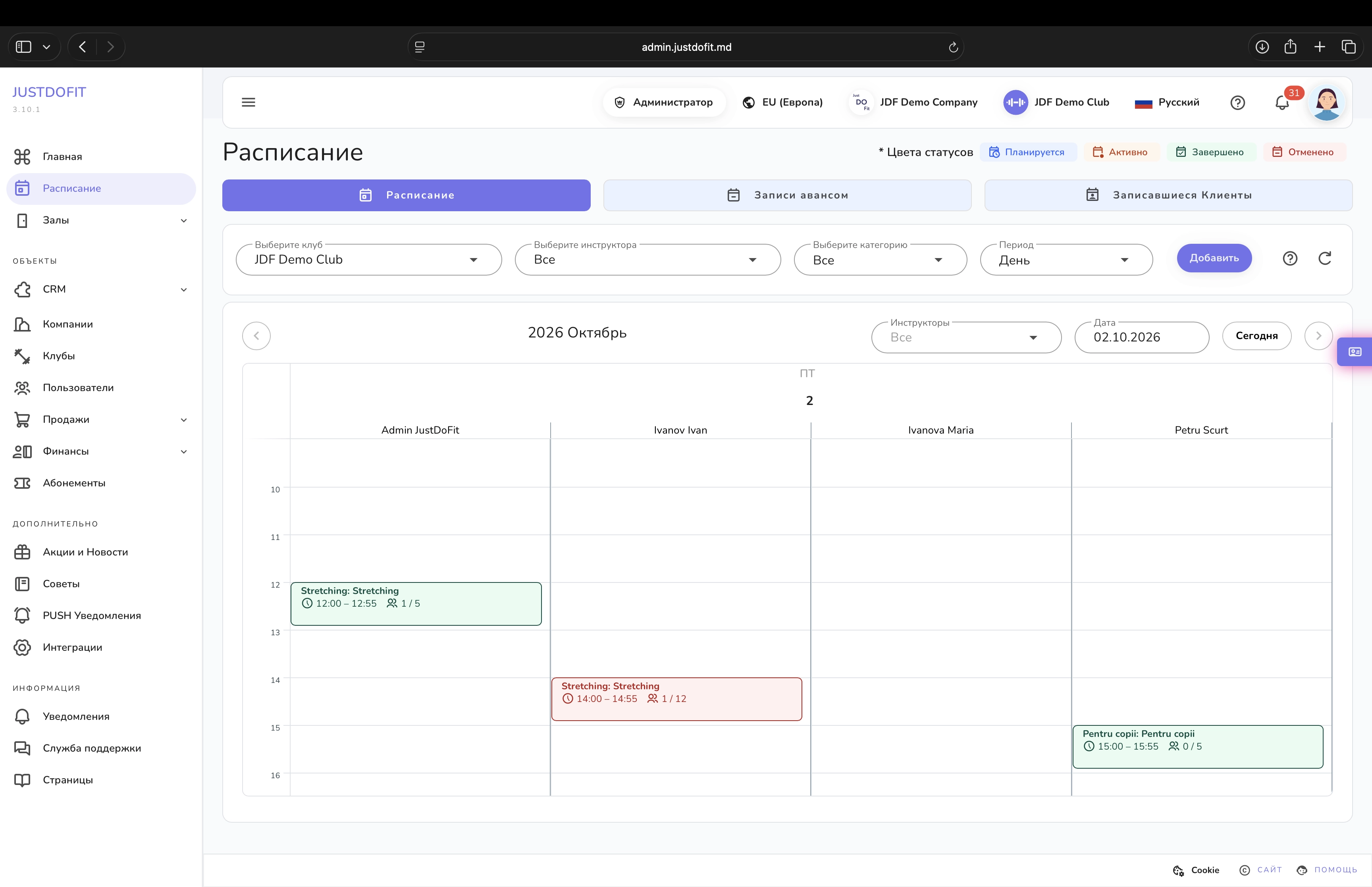The height and width of the screenshot is (887, 1372).
Task: Open Safari downloads icon
Action: pyautogui.click(x=1262, y=47)
